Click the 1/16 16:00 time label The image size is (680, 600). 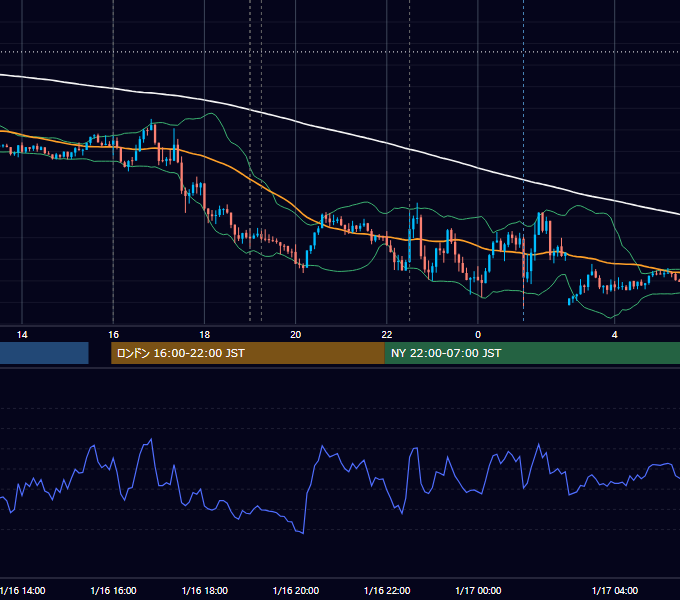click(113, 590)
